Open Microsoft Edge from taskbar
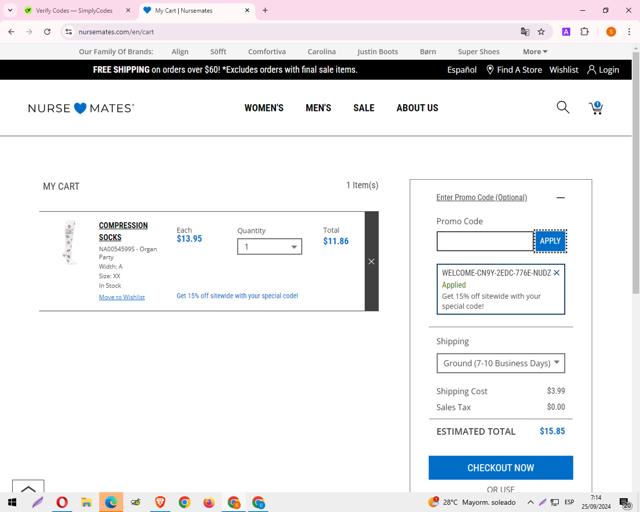This screenshot has width=640, height=512. (111, 502)
